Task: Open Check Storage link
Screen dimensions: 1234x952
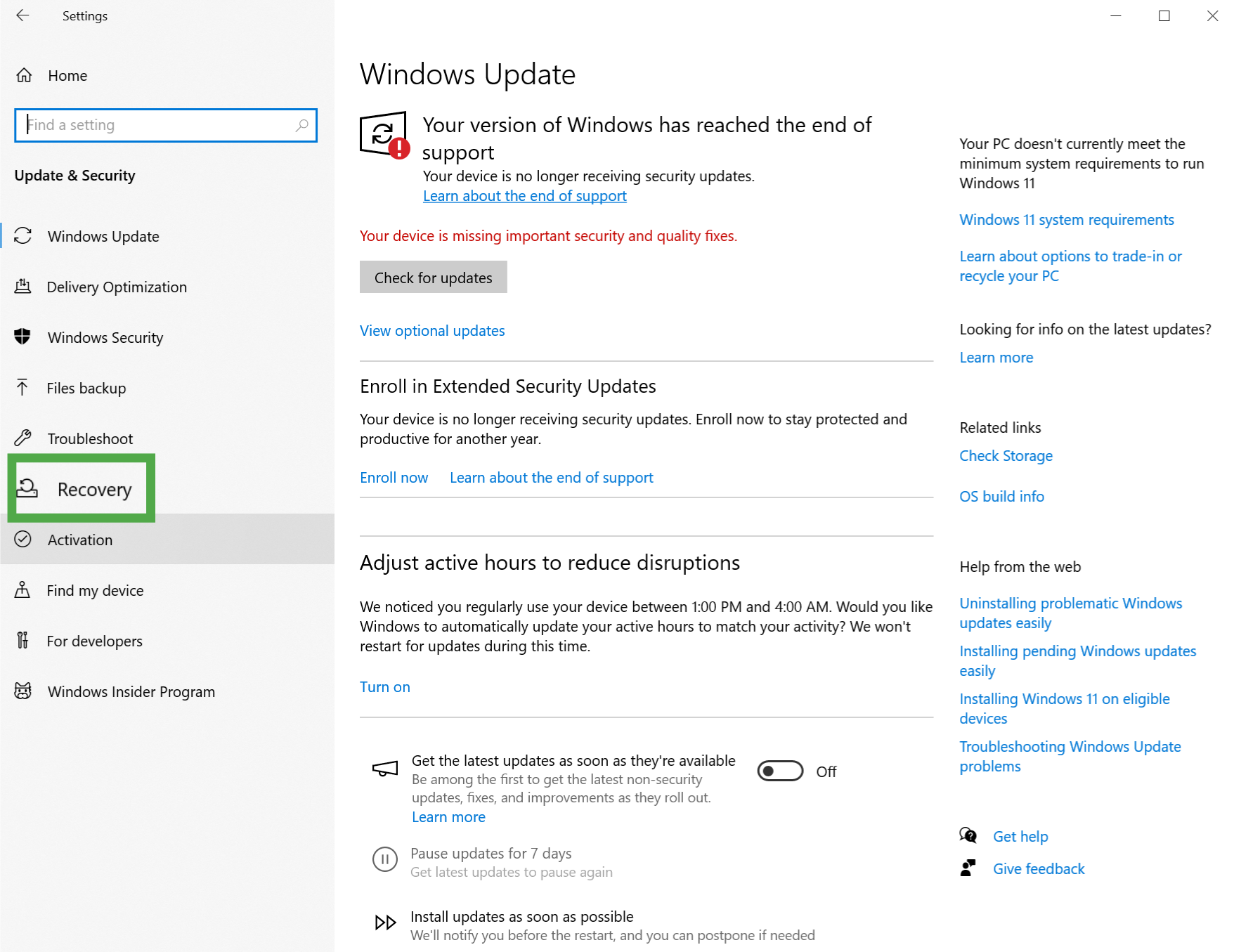Action: click(x=1006, y=456)
